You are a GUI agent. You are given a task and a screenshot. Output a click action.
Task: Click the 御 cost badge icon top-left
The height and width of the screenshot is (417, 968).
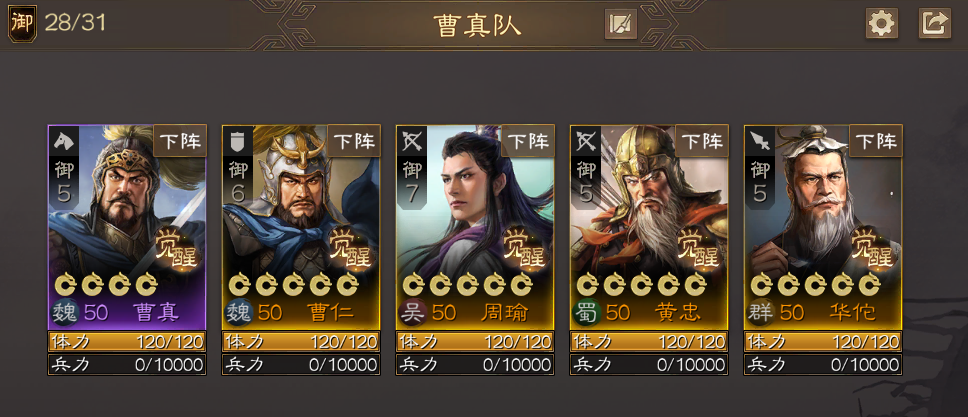coord(22,23)
